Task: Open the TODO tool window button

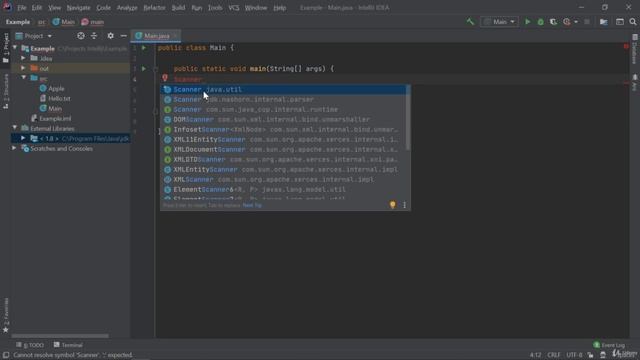Action: tap(30, 345)
